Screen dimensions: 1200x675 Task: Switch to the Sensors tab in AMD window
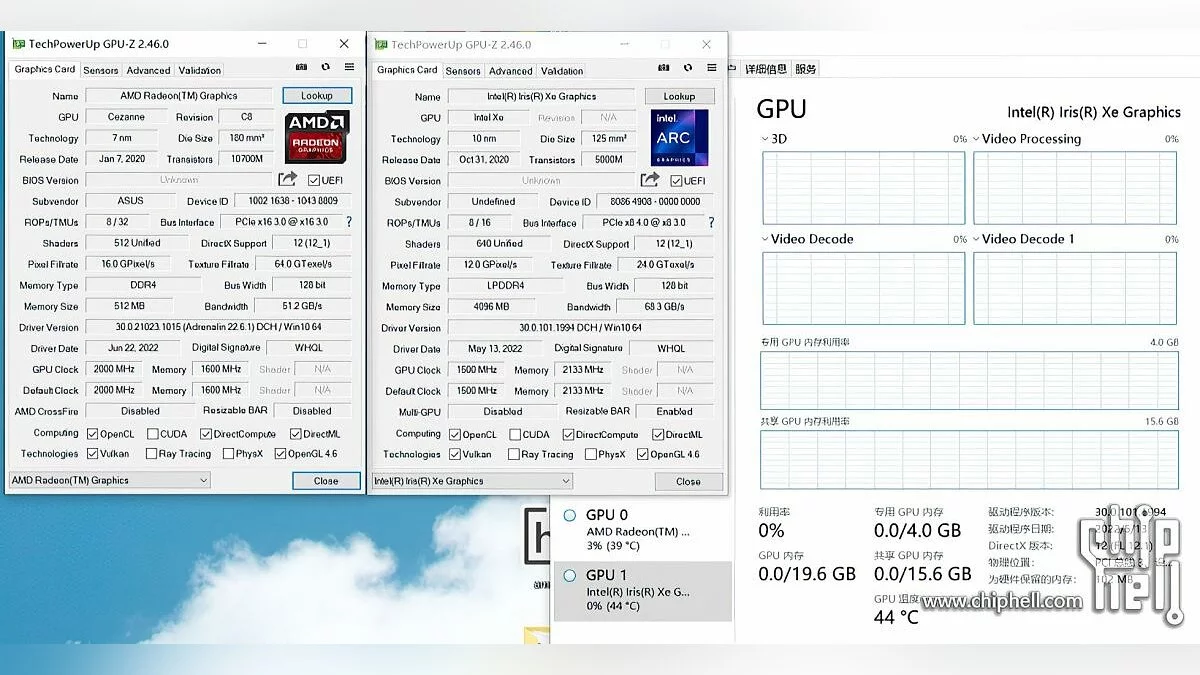(x=101, y=70)
